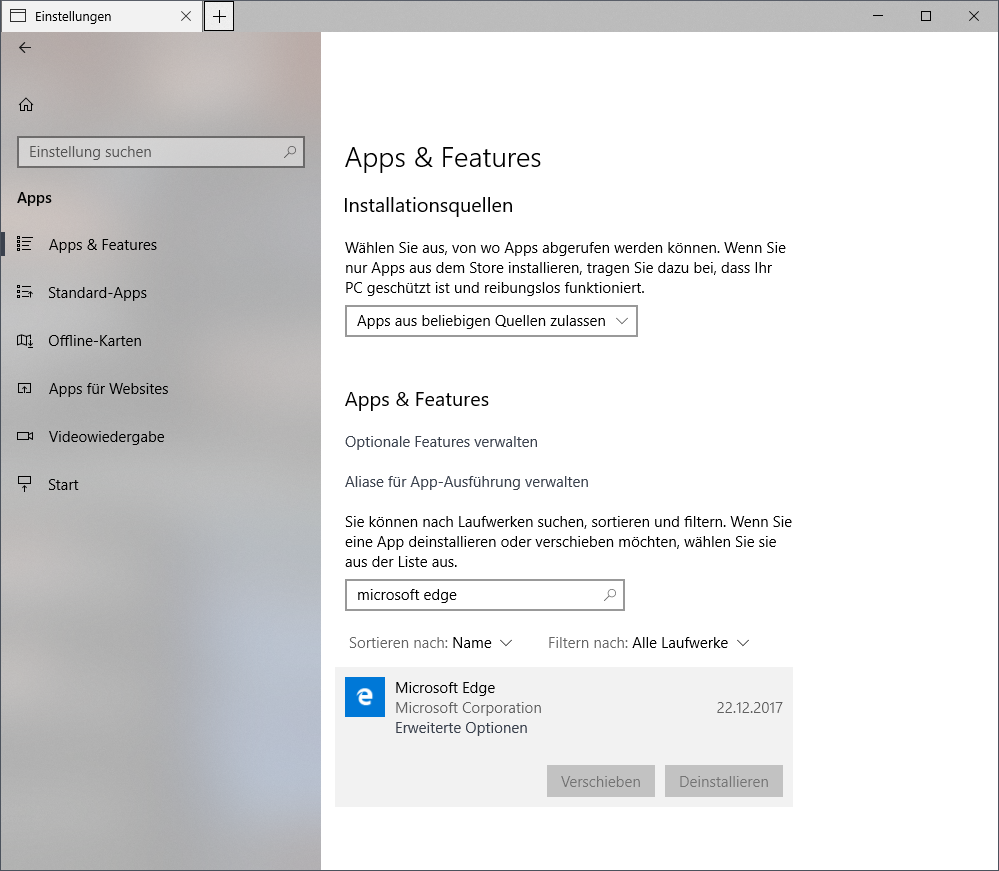Click the Microsoft Corporation publisher text
Image resolution: width=999 pixels, height=871 pixels.
468,708
